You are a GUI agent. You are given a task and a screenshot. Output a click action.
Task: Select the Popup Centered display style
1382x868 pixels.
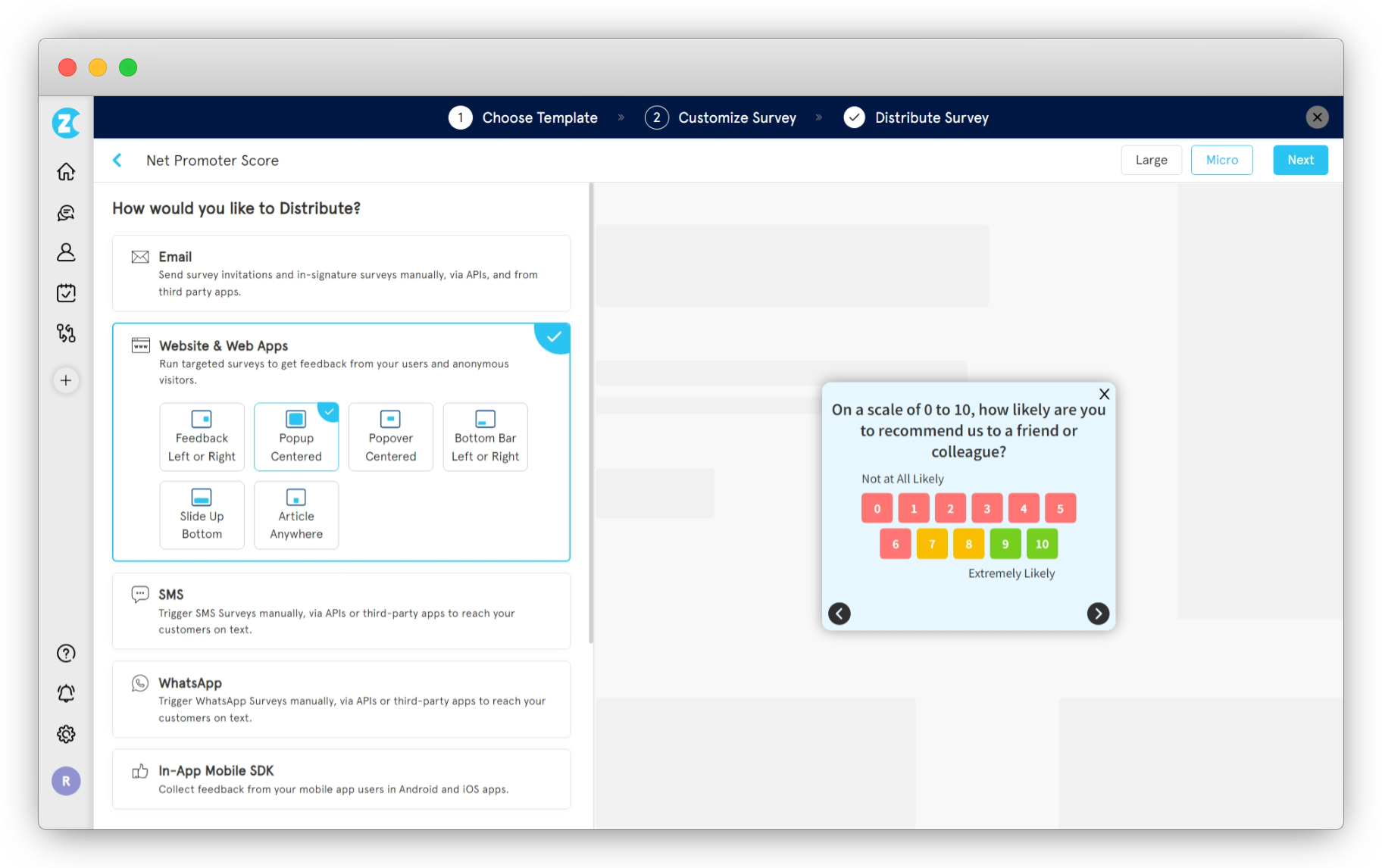[295, 437]
